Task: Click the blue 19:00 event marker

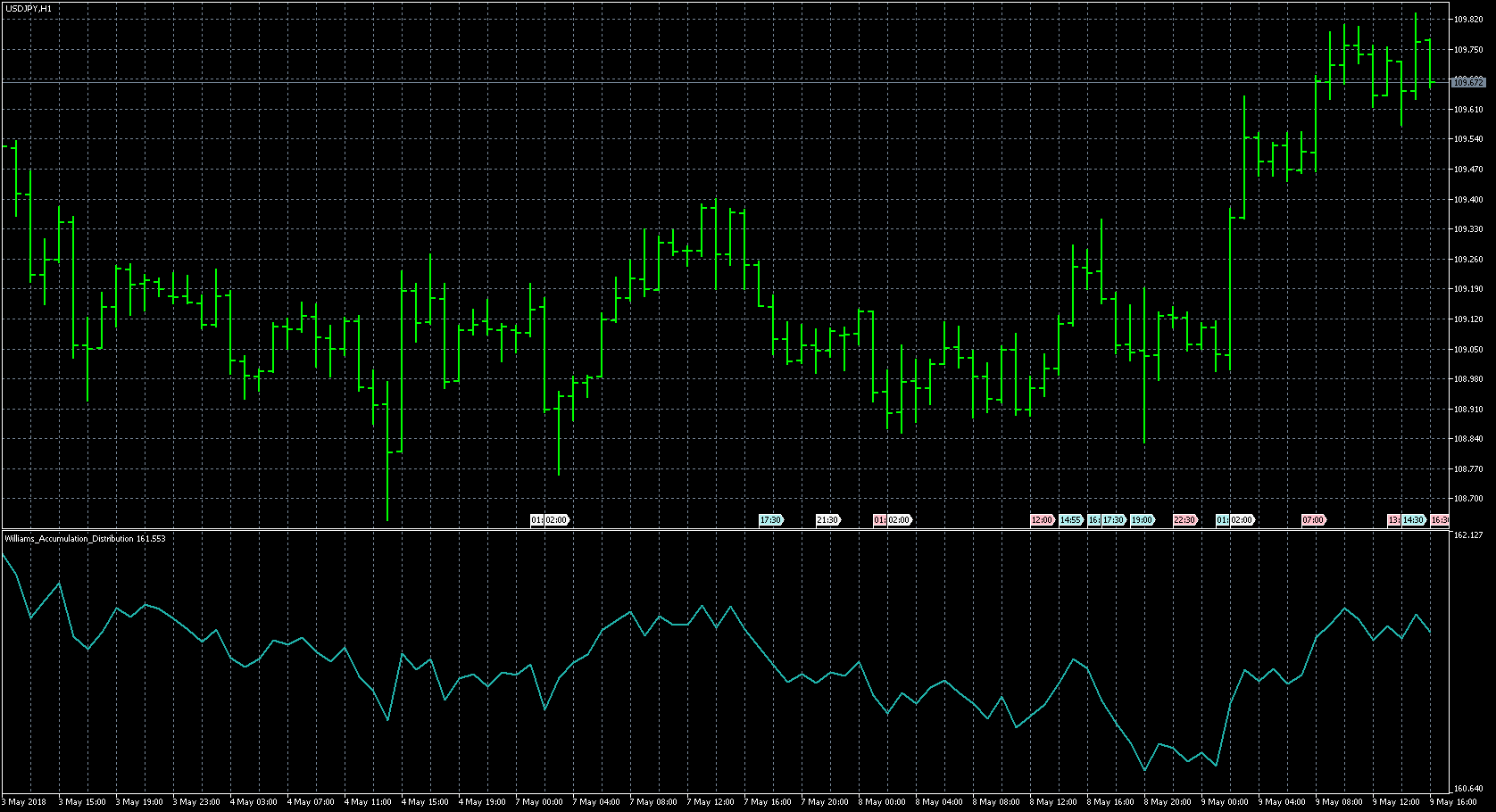Action: pyautogui.click(x=1142, y=520)
